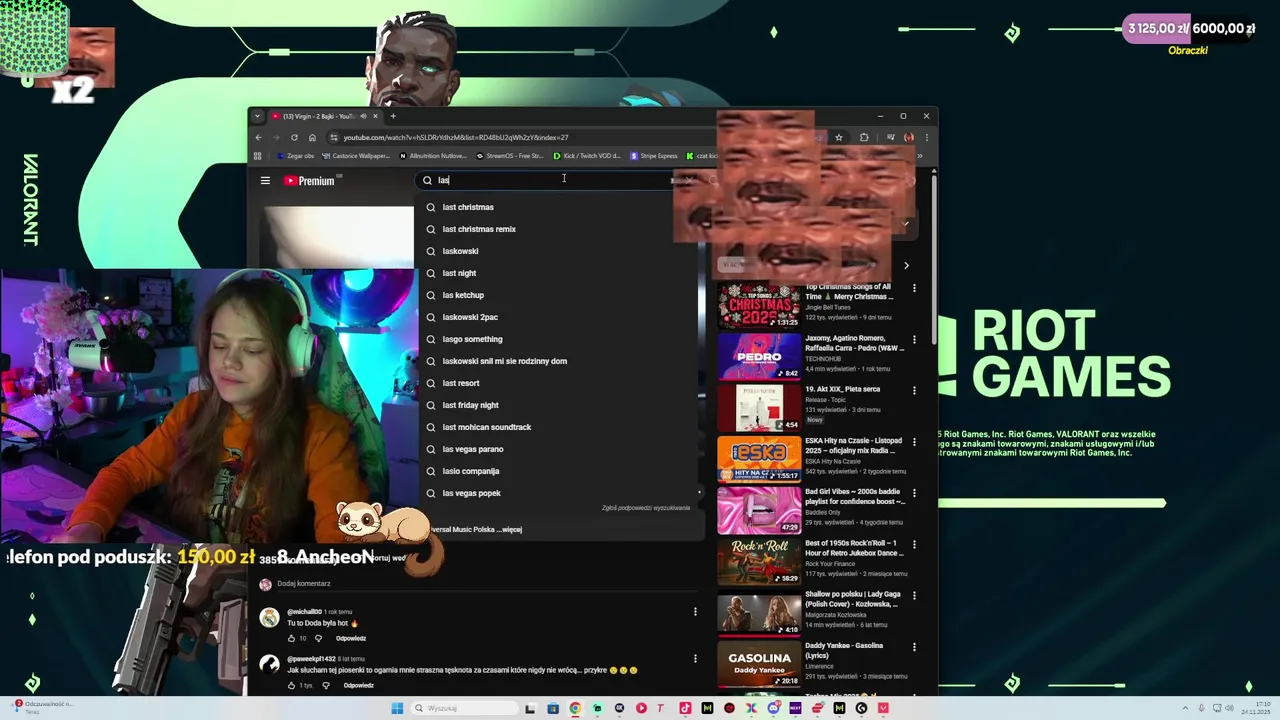Open Microsoft Store from taskbar
Image resolution: width=1280 pixels, height=720 pixels.
coord(553,708)
